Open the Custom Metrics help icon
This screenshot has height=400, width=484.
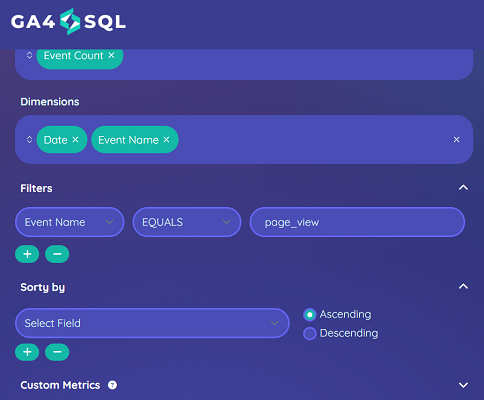pos(113,385)
